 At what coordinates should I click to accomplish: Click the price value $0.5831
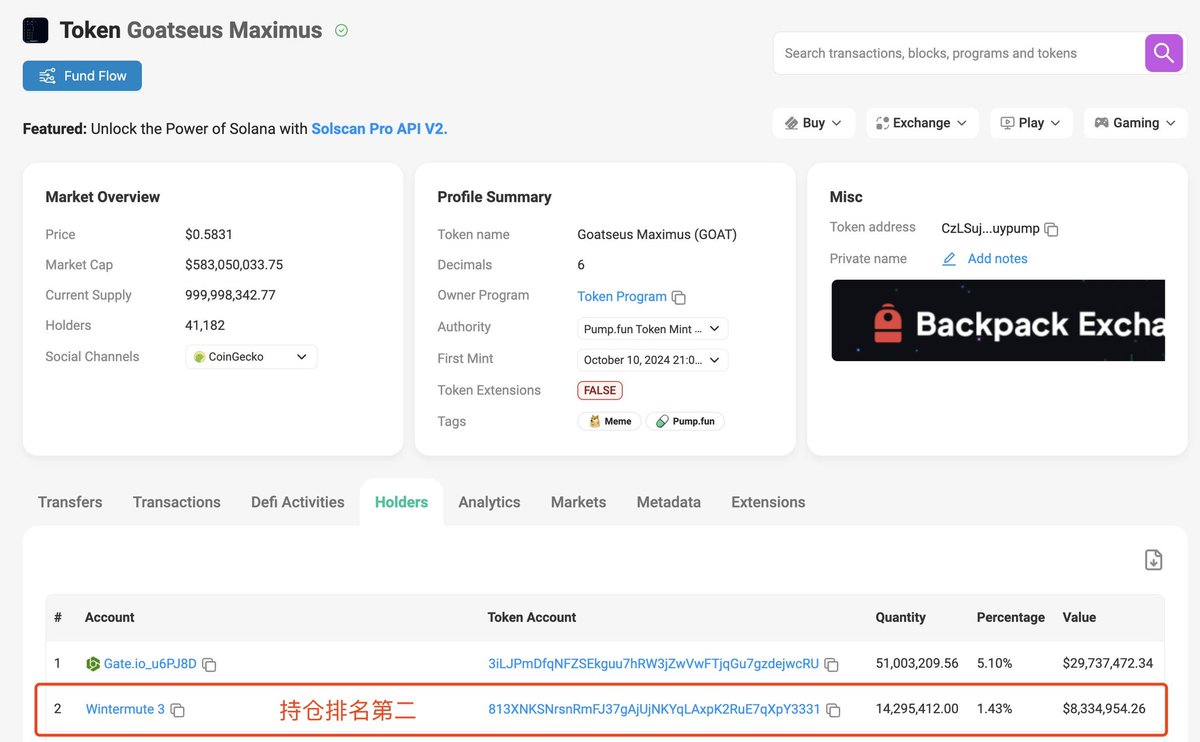coord(209,234)
